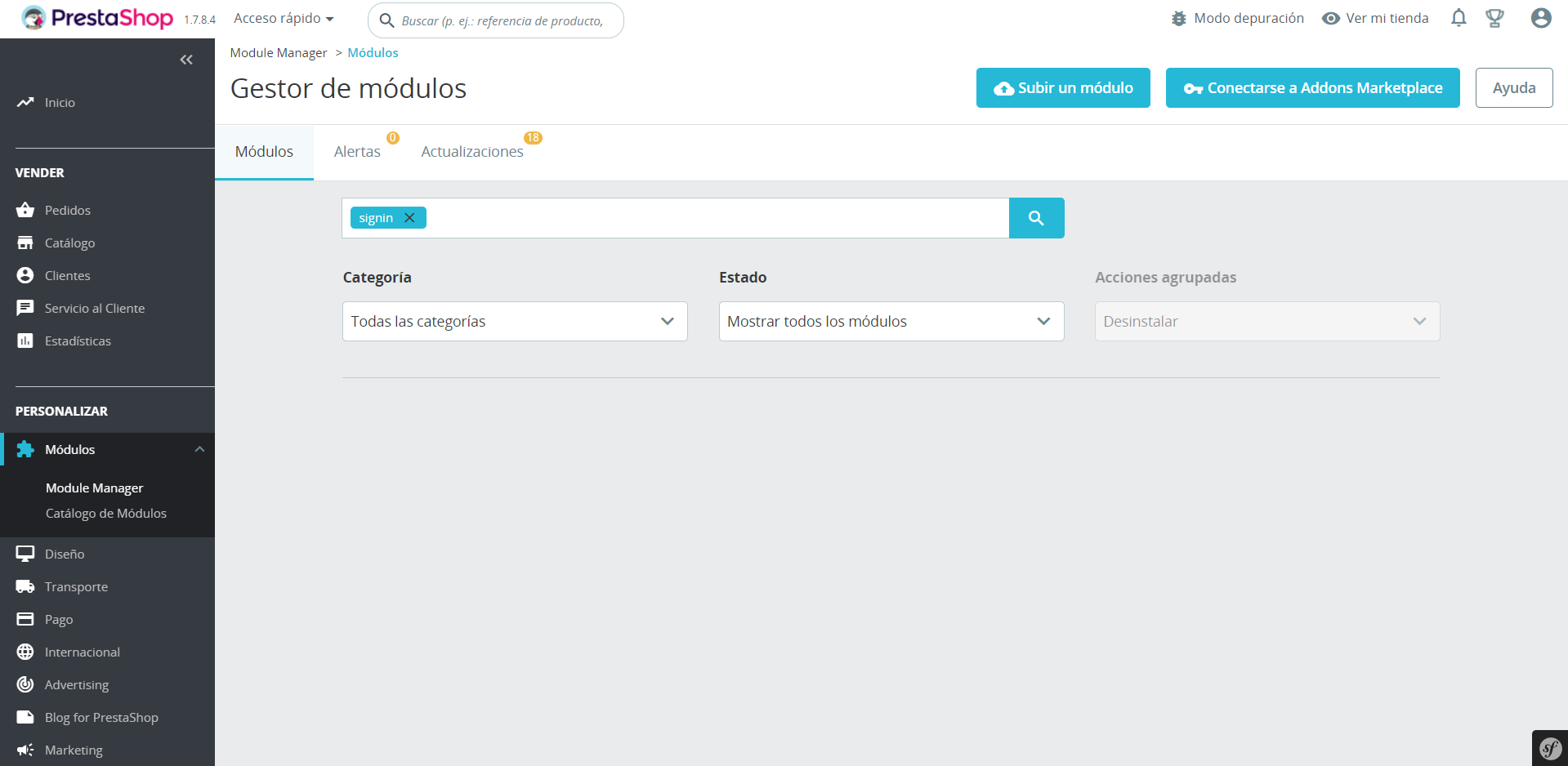Collapse the sidebar with double-chevron icon
This screenshot has width=1568, height=766.
(186, 60)
